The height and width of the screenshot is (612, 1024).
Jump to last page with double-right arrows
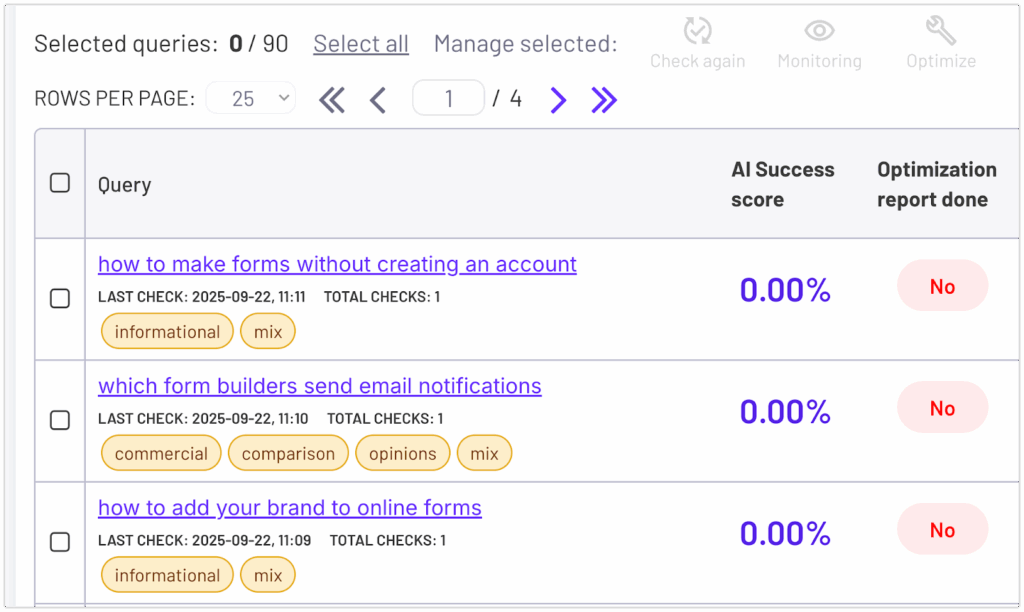604,99
